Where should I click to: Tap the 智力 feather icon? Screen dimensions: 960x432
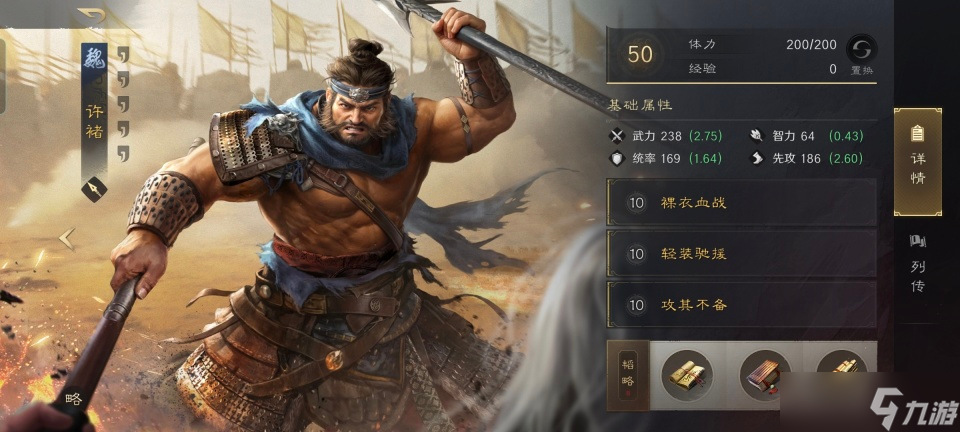coord(757,136)
